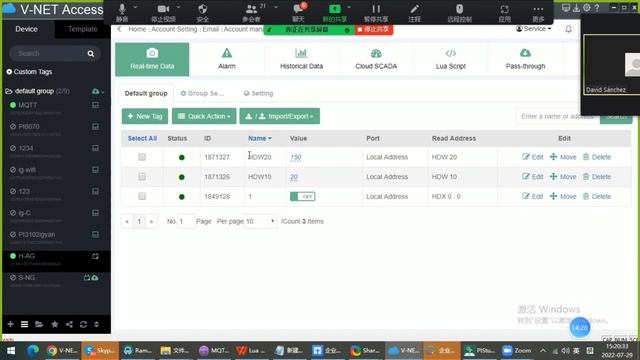Delete the tag with address HDX 0 : 0
The height and width of the screenshot is (360, 640).
(597, 196)
